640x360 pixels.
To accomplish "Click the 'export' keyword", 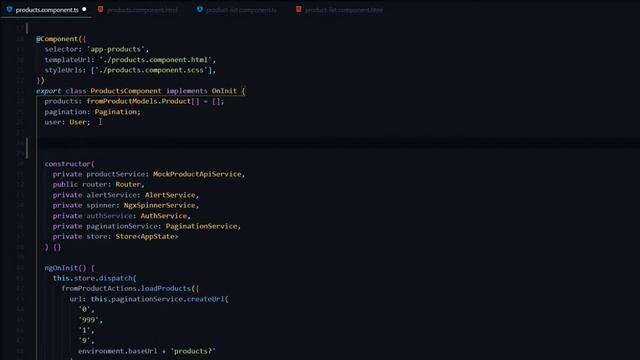I will 48,91.
